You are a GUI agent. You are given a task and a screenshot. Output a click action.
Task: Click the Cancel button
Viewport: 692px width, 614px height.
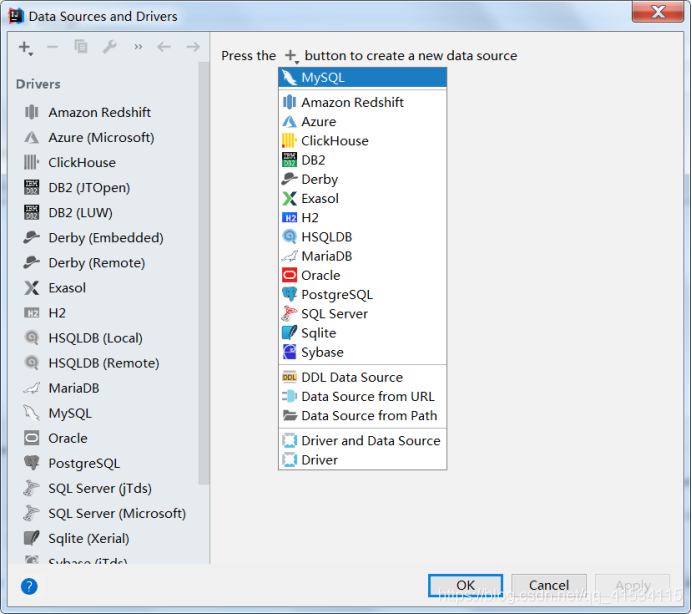549,585
